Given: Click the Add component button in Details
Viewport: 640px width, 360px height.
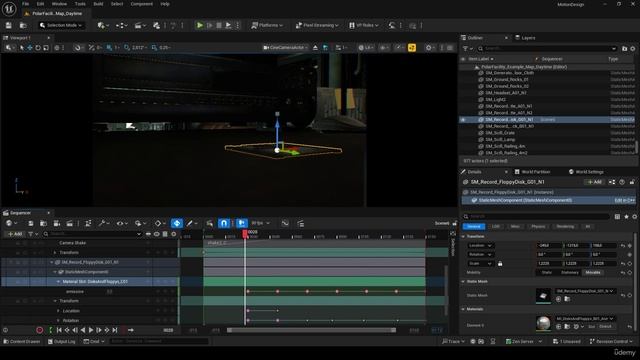Looking at the screenshot, I should pos(594,182).
